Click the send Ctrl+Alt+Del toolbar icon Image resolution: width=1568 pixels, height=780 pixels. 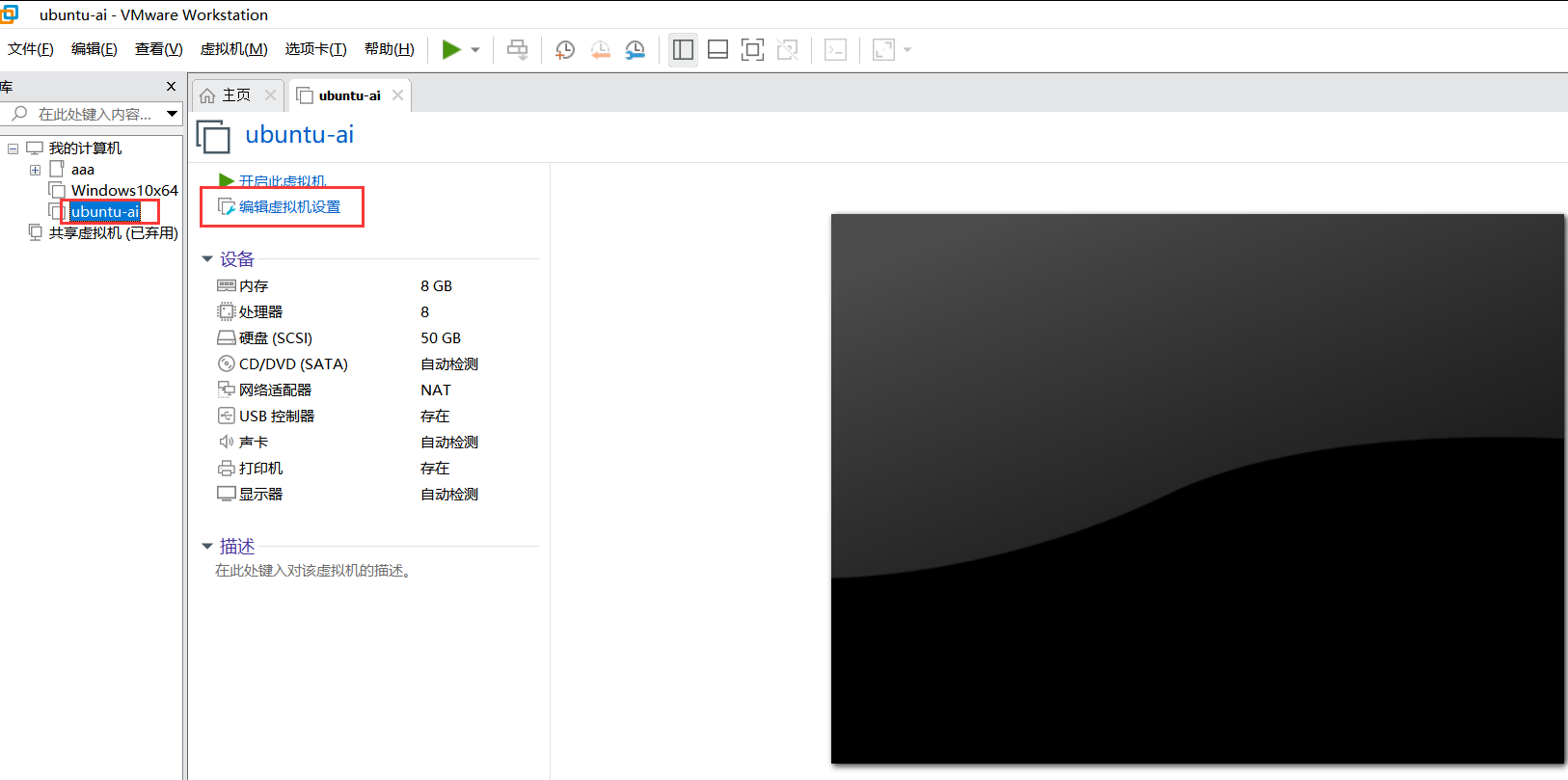click(x=518, y=50)
